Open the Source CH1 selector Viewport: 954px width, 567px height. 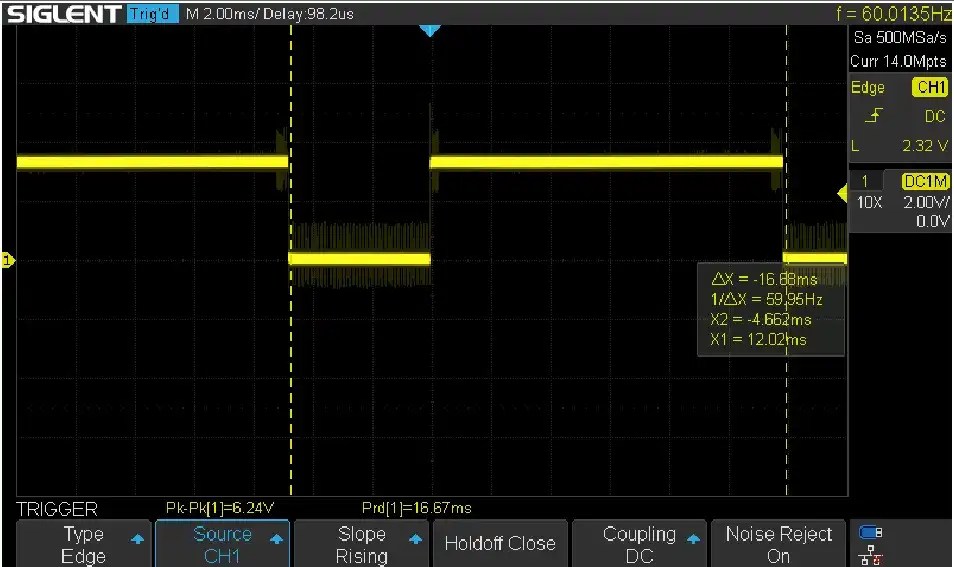[222, 544]
